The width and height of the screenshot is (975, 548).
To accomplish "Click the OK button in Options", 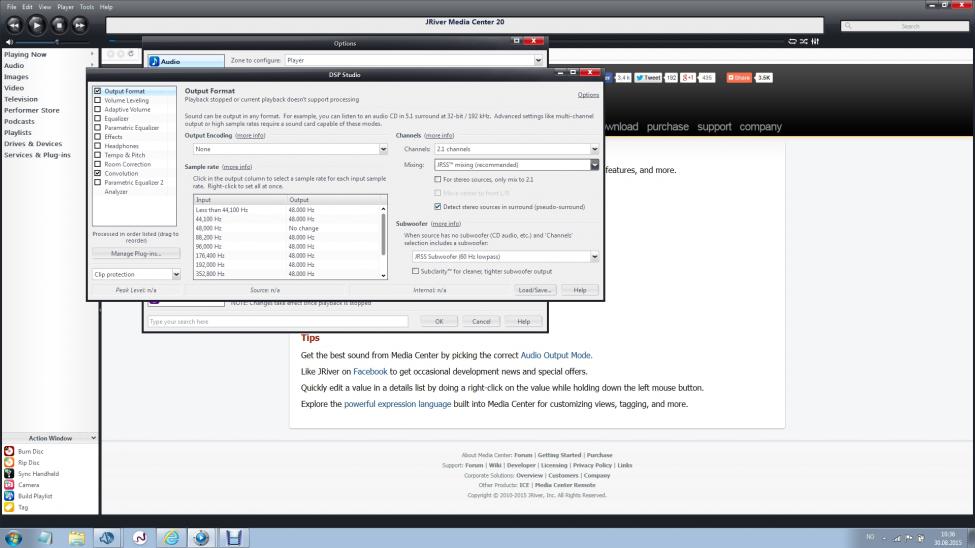I will [x=439, y=322].
